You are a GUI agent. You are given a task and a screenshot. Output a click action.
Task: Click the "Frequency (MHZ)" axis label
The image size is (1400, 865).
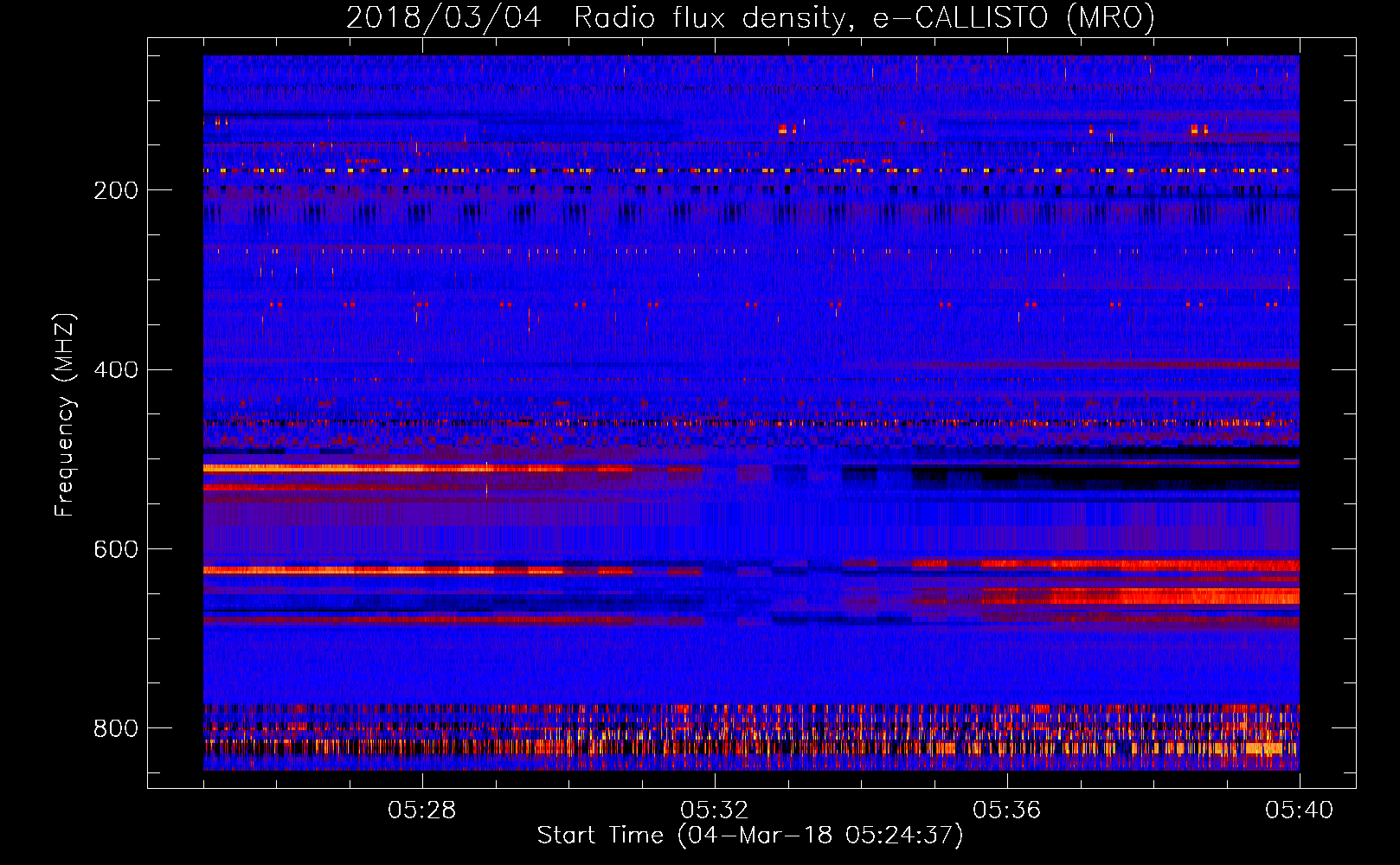coord(65,414)
